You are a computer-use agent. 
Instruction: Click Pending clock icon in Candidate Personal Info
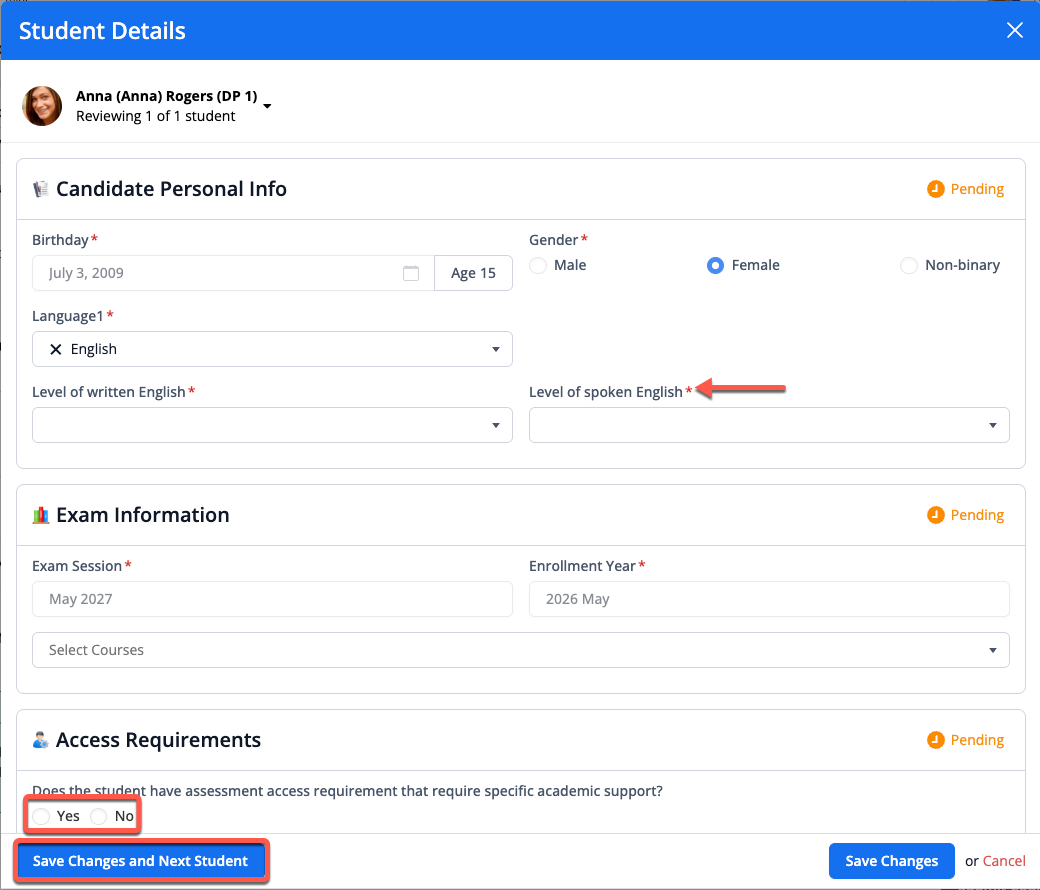(x=936, y=189)
